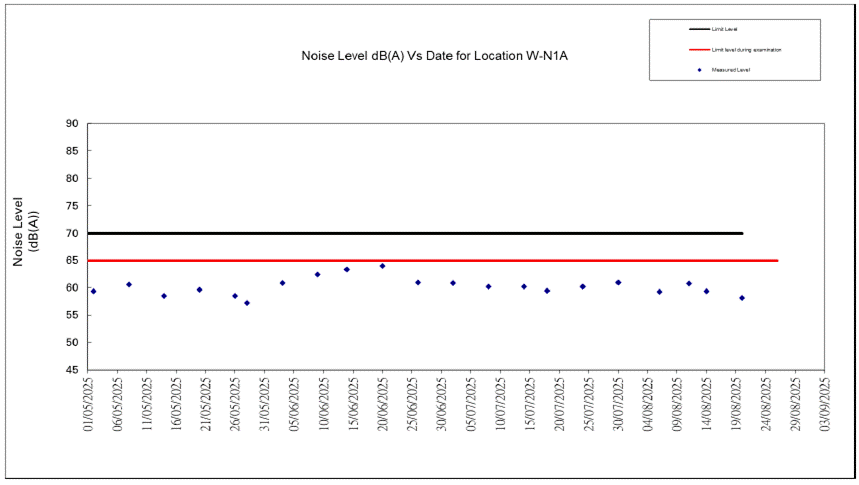The height and width of the screenshot is (485, 859).
Task: Select the 'Limit Level' legend label
Action: point(725,29)
